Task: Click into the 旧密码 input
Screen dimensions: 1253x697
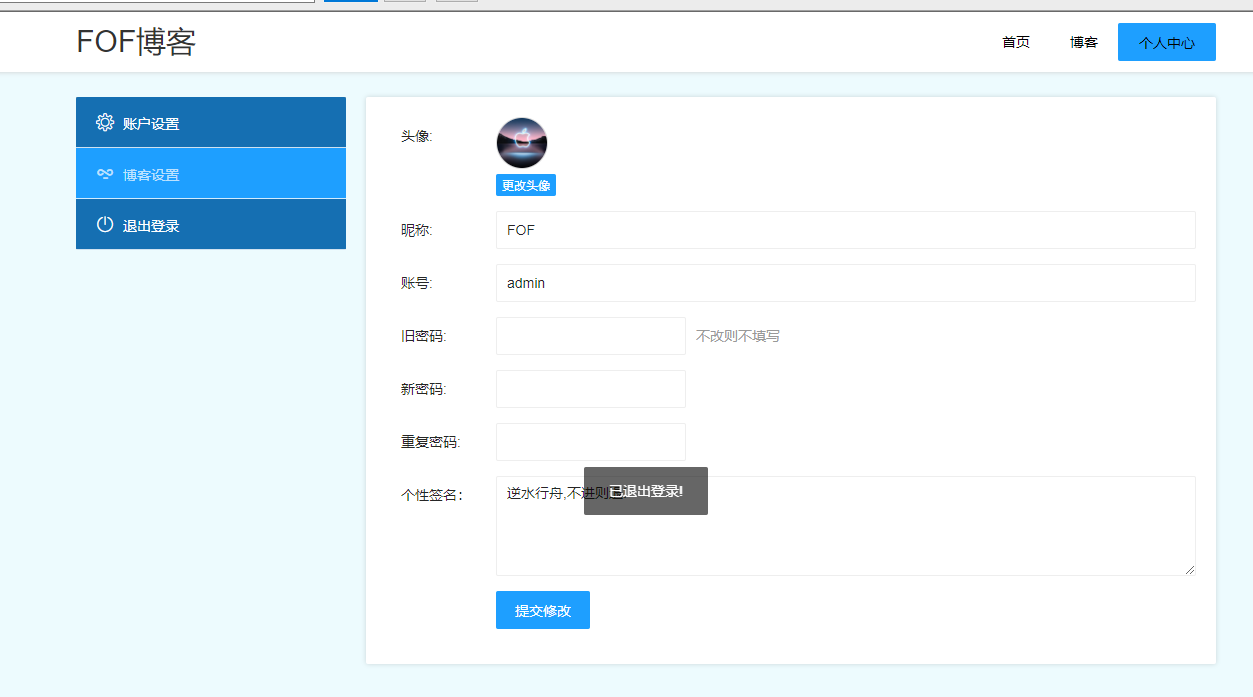Action: coord(591,336)
